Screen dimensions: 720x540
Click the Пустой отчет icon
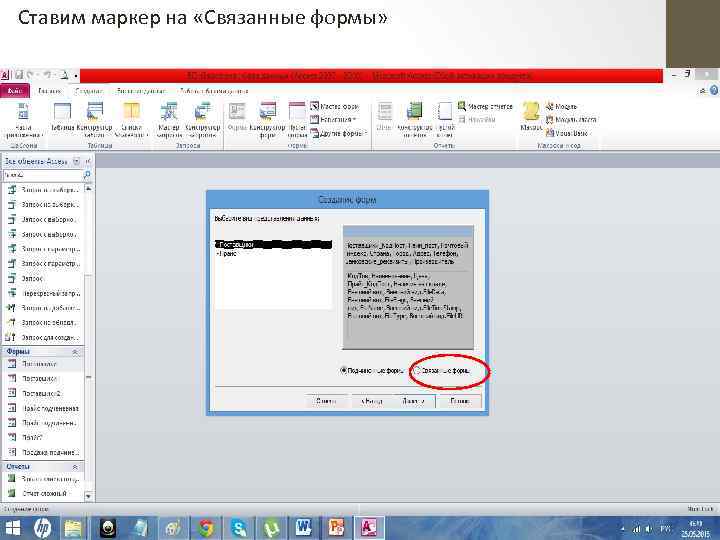coord(444,120)
